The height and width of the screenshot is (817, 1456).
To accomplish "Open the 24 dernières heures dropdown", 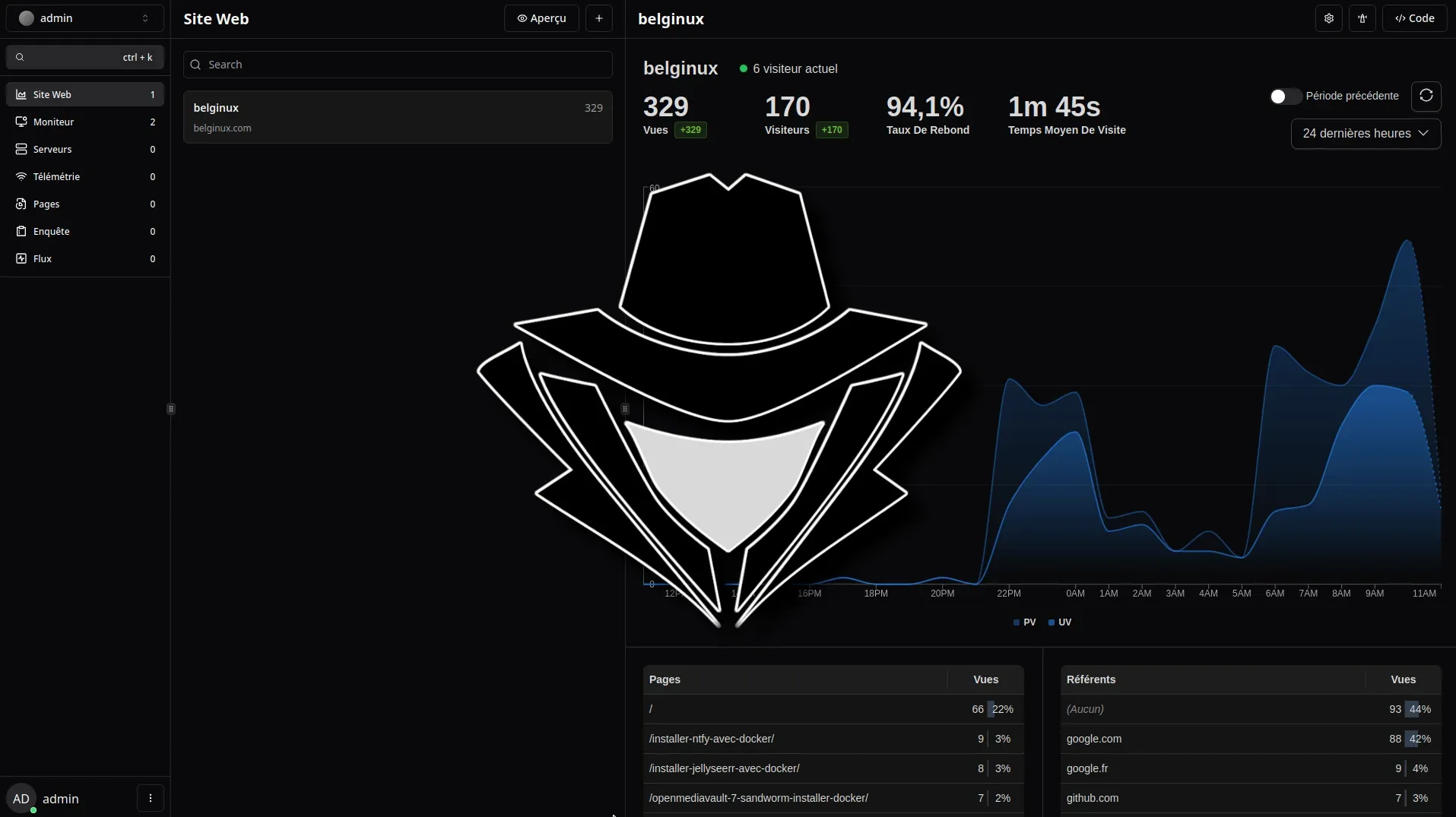I will [1365, 134].
